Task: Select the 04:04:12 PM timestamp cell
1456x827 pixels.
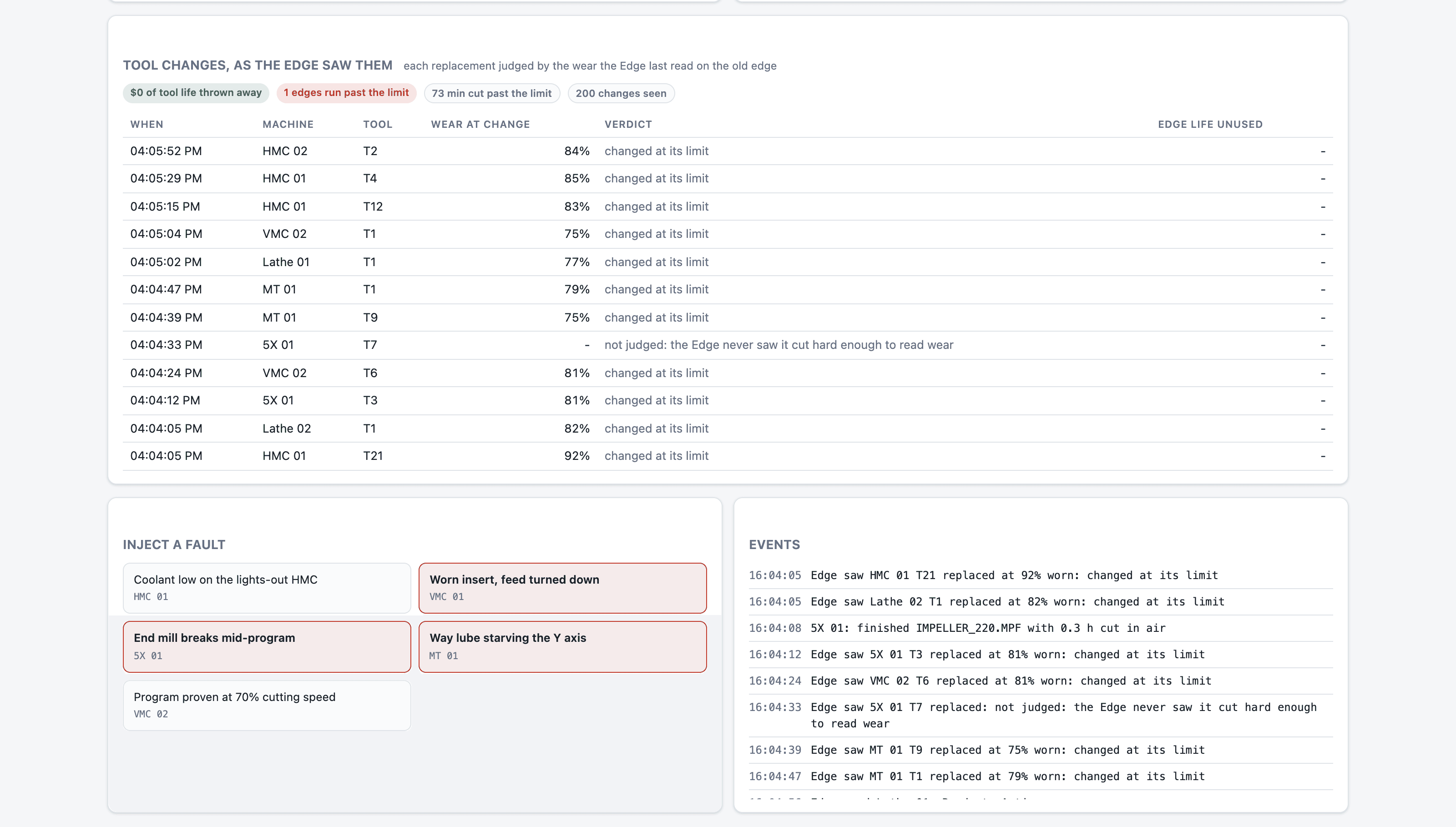Action: click(x=165, y=400)
